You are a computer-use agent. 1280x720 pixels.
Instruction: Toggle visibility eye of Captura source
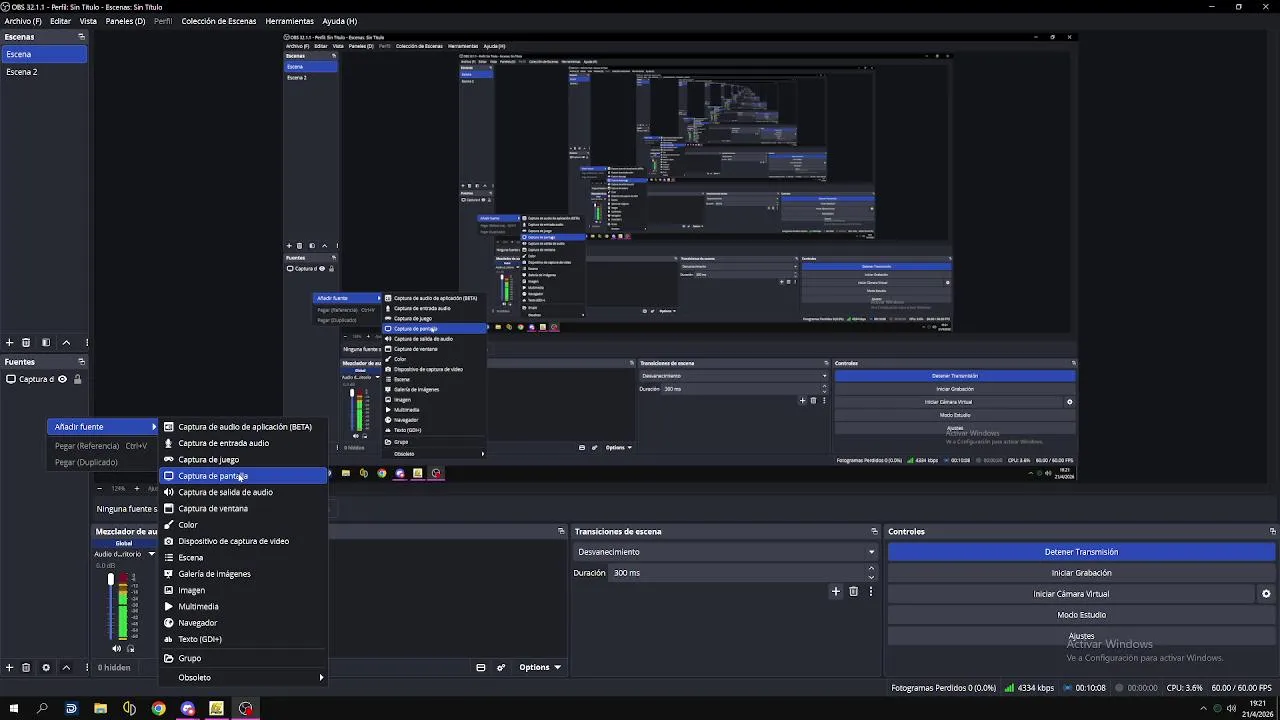coord(62,379)
